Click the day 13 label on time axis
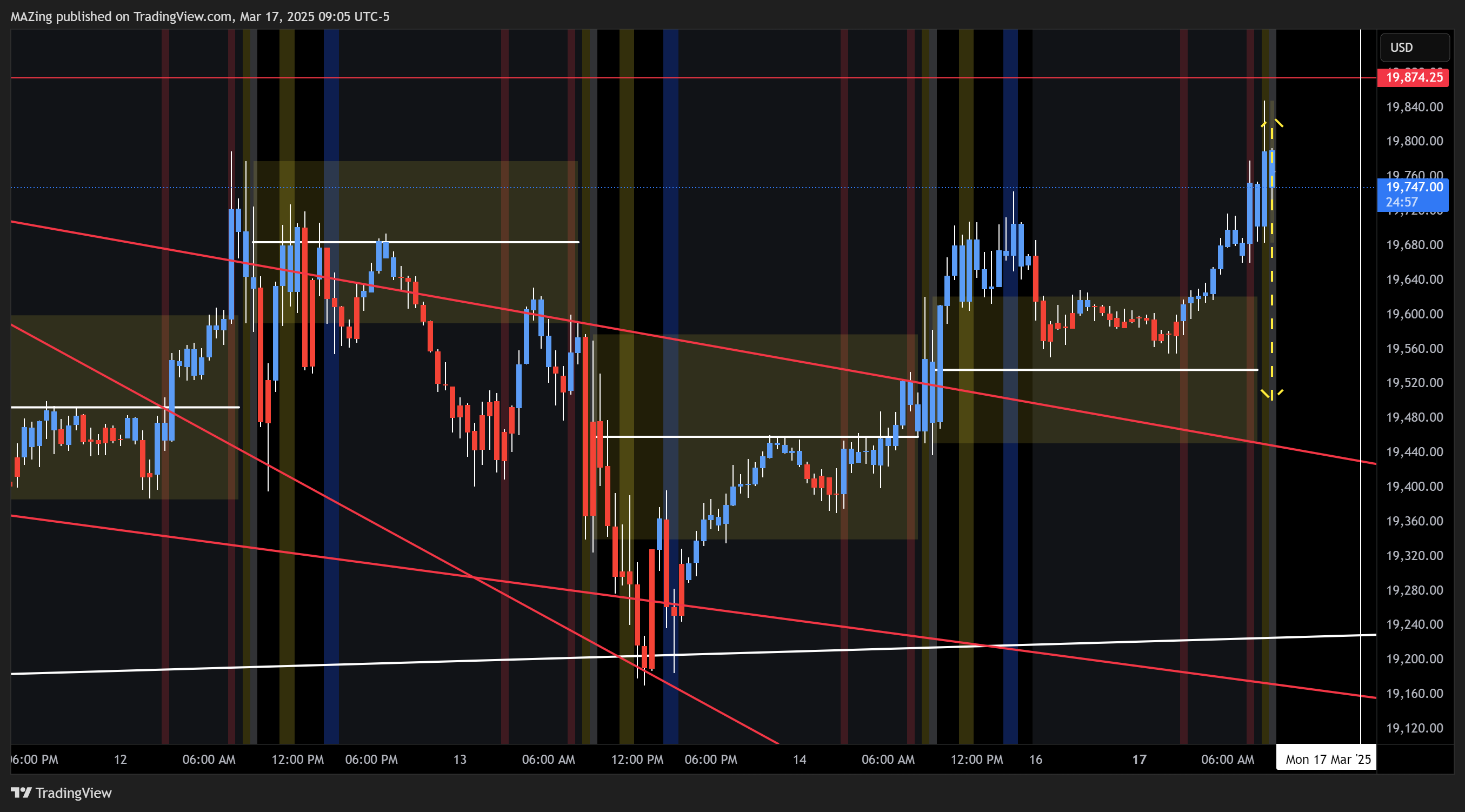The width and height of the screenshot is (1465, 812). coord(460,759)
